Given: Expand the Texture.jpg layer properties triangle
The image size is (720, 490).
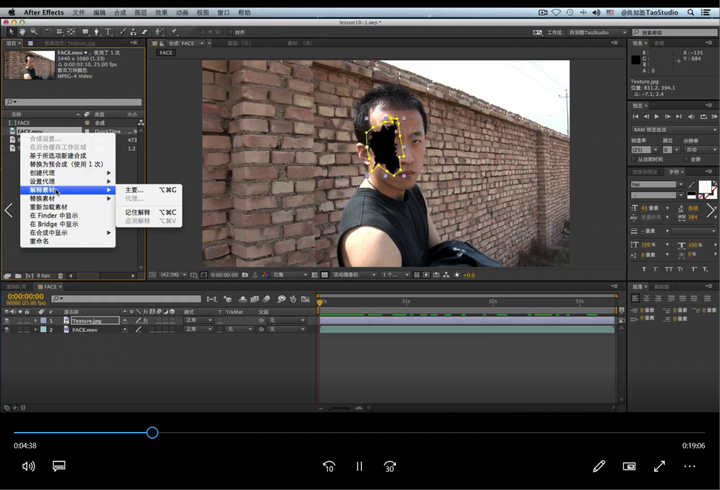Looking at the screenshot, I should (35, 320).
